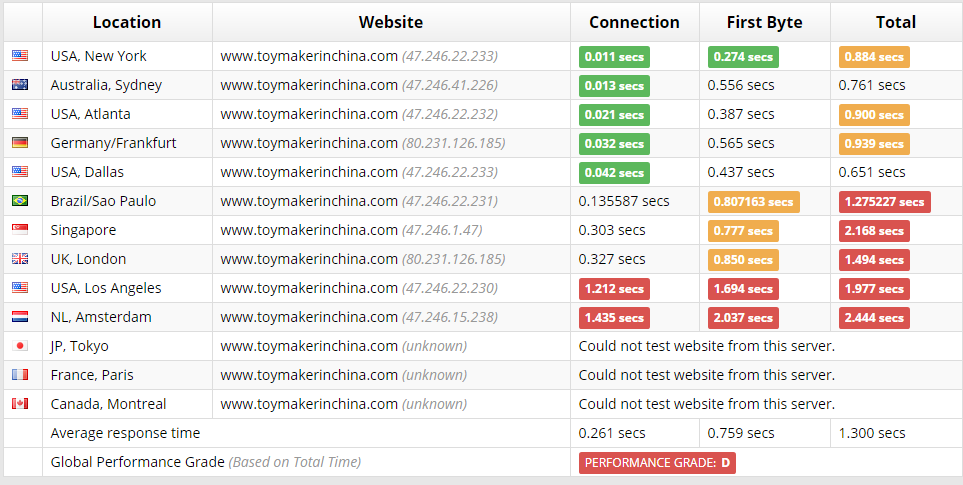Click the Japanese flag in the Tokyo row
This screenshot has height=485, width=963.
pos(20,346)
